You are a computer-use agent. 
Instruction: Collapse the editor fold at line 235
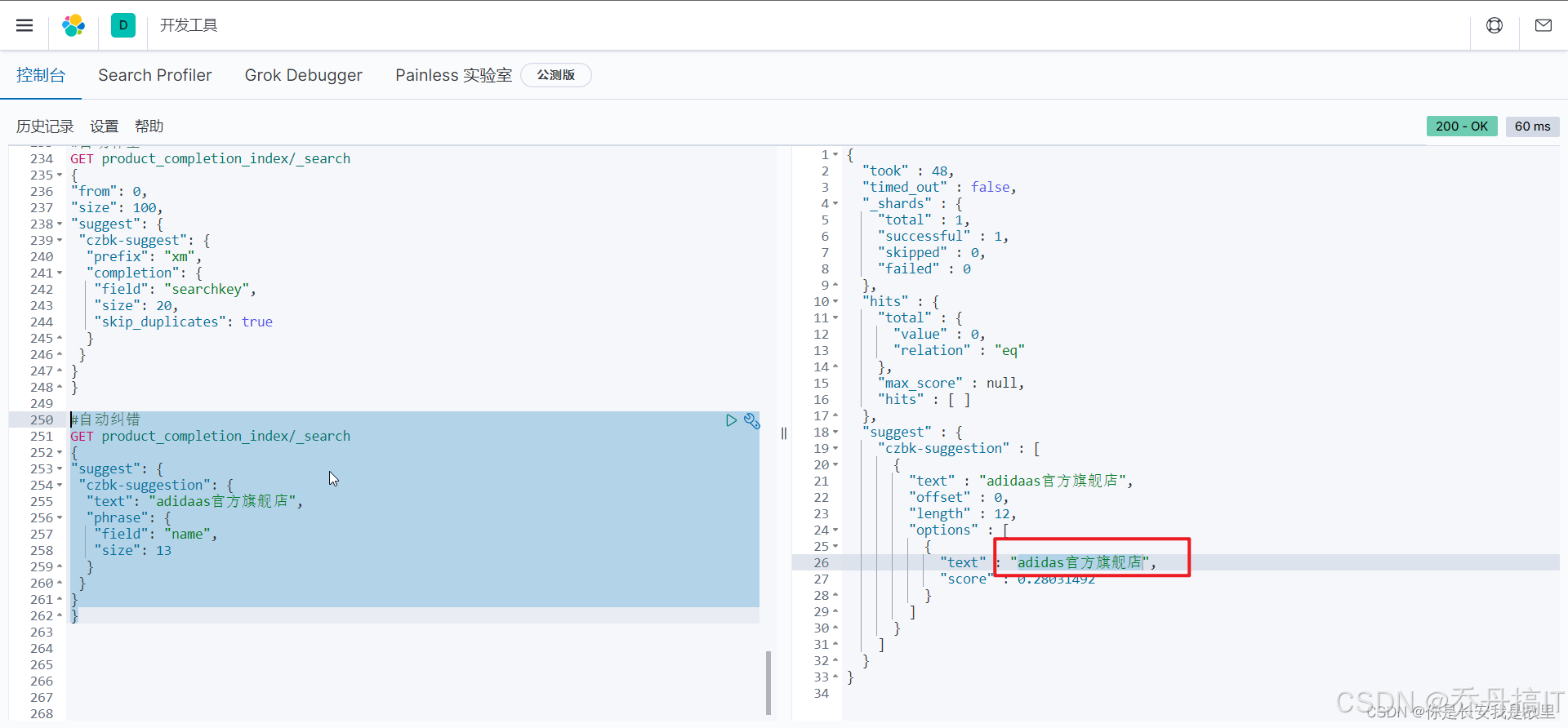point(60,175)
